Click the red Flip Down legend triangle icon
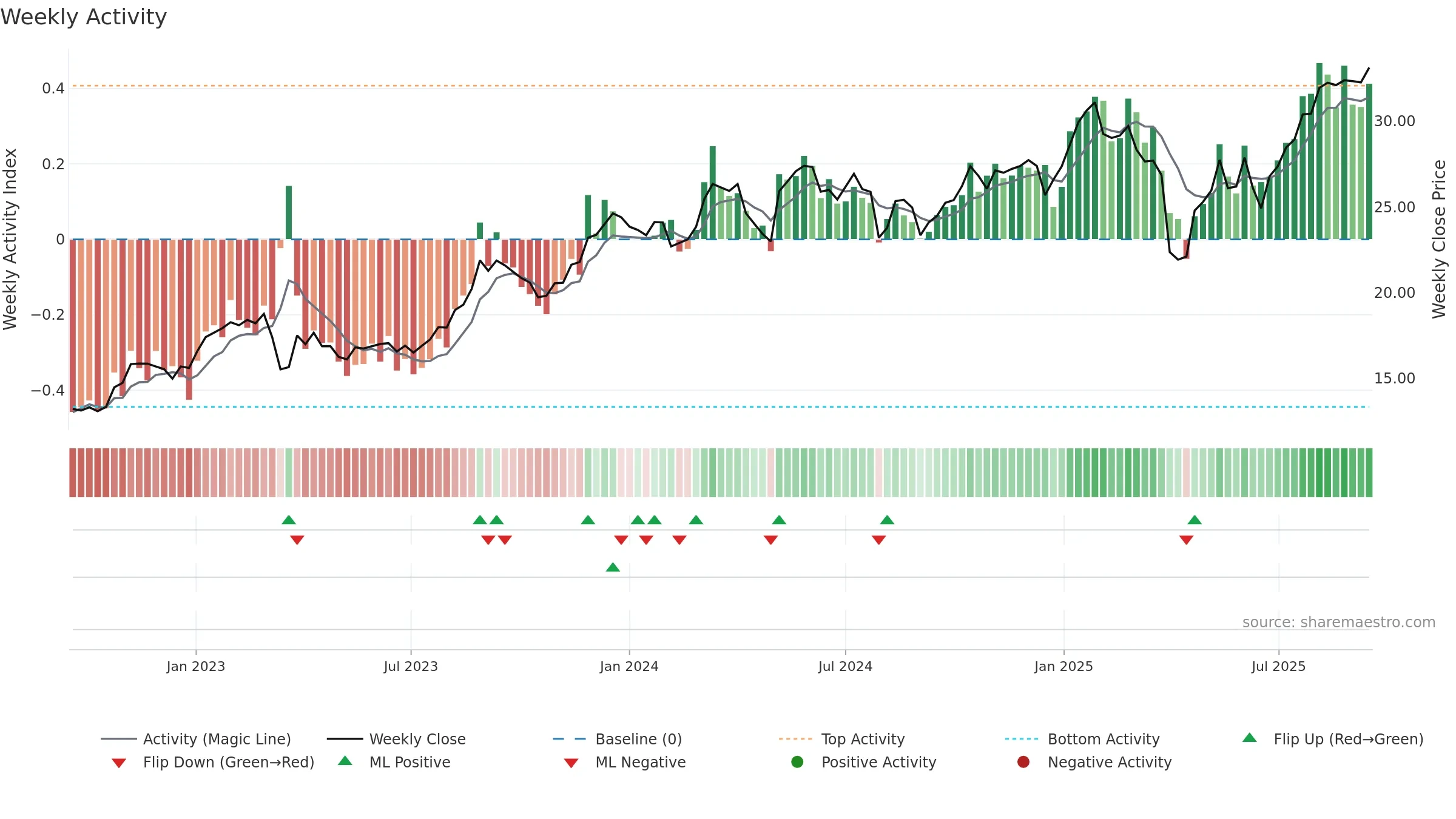1456x819 pixels. [x=119, y=763]
